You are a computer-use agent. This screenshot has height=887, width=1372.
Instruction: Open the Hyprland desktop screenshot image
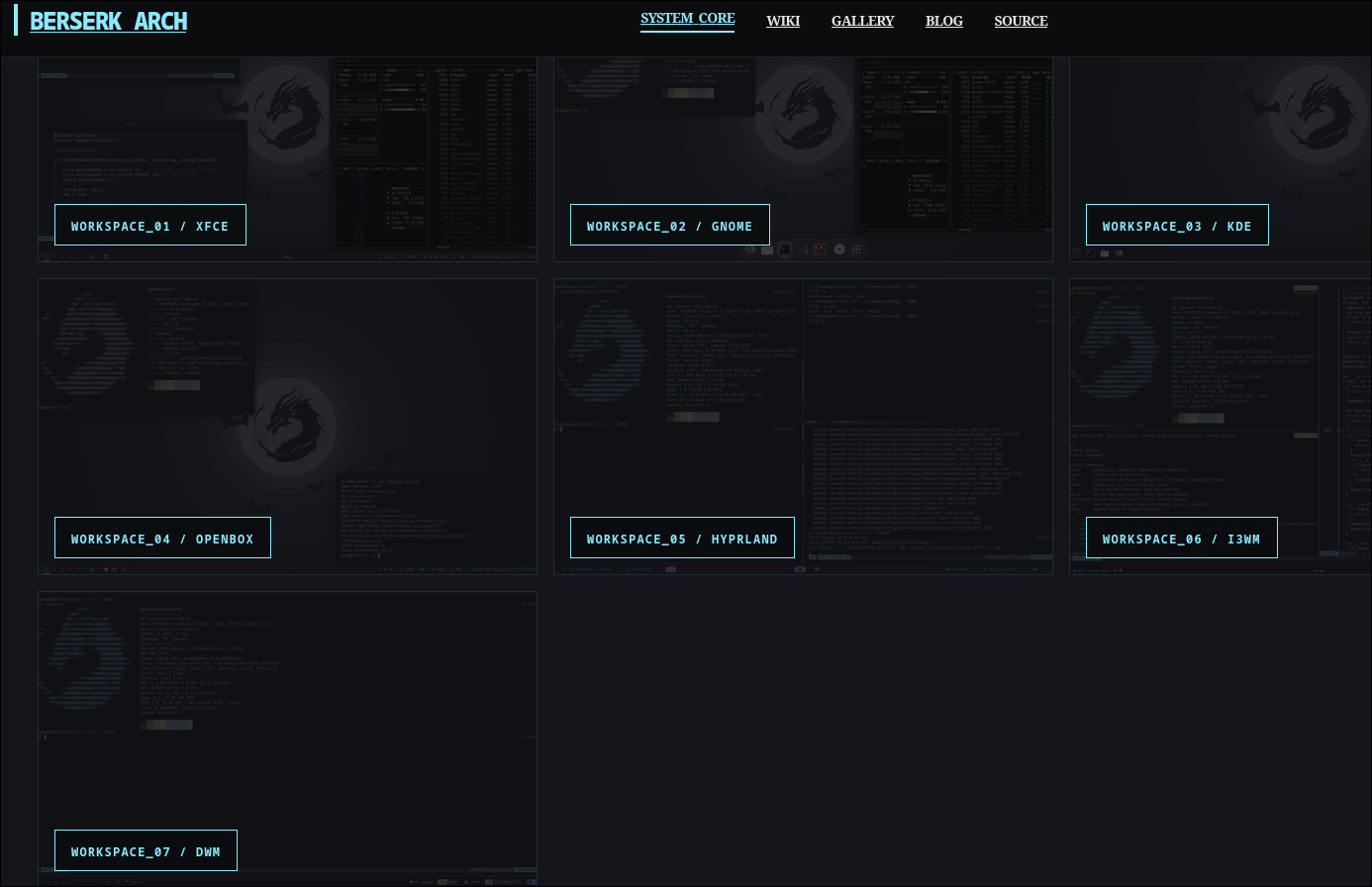(803, 426)
